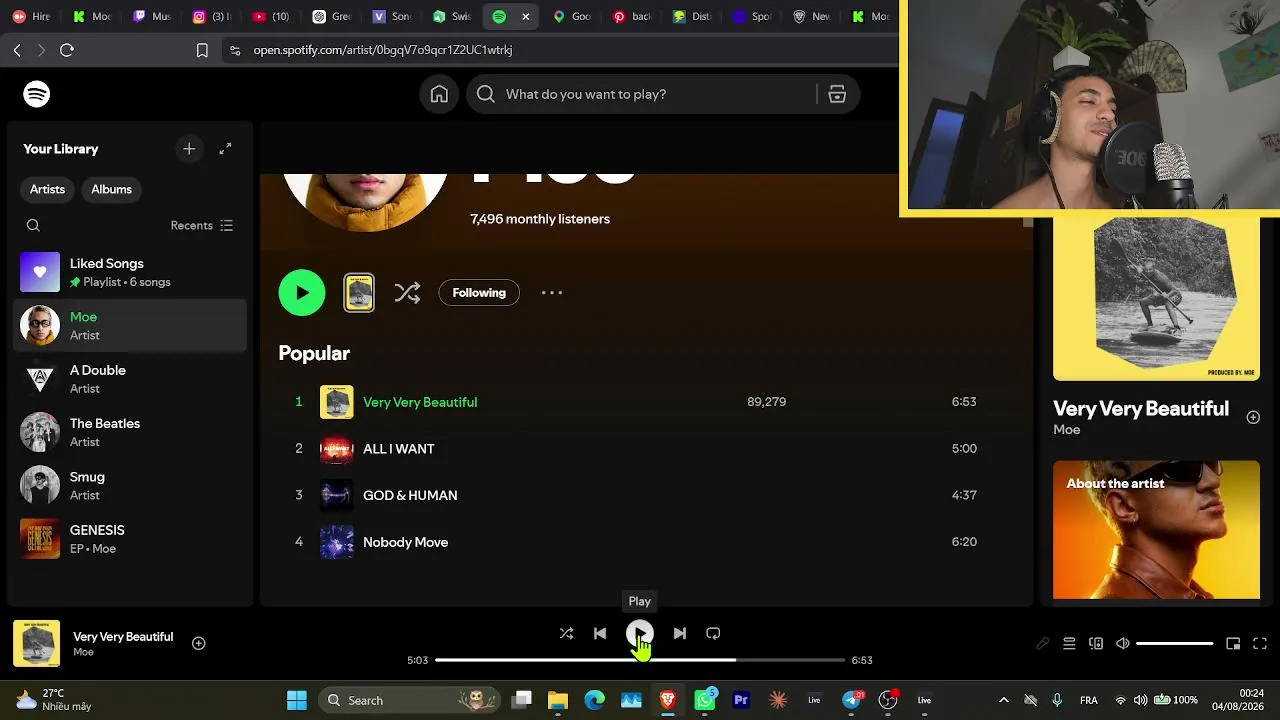The image size is (1280, 720).
Task: Open GENESIS EP in library
Action: coord(130,539)
